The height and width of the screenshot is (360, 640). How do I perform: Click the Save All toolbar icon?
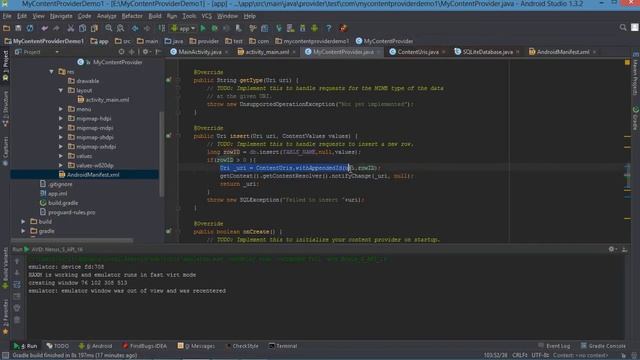[18, 28]
